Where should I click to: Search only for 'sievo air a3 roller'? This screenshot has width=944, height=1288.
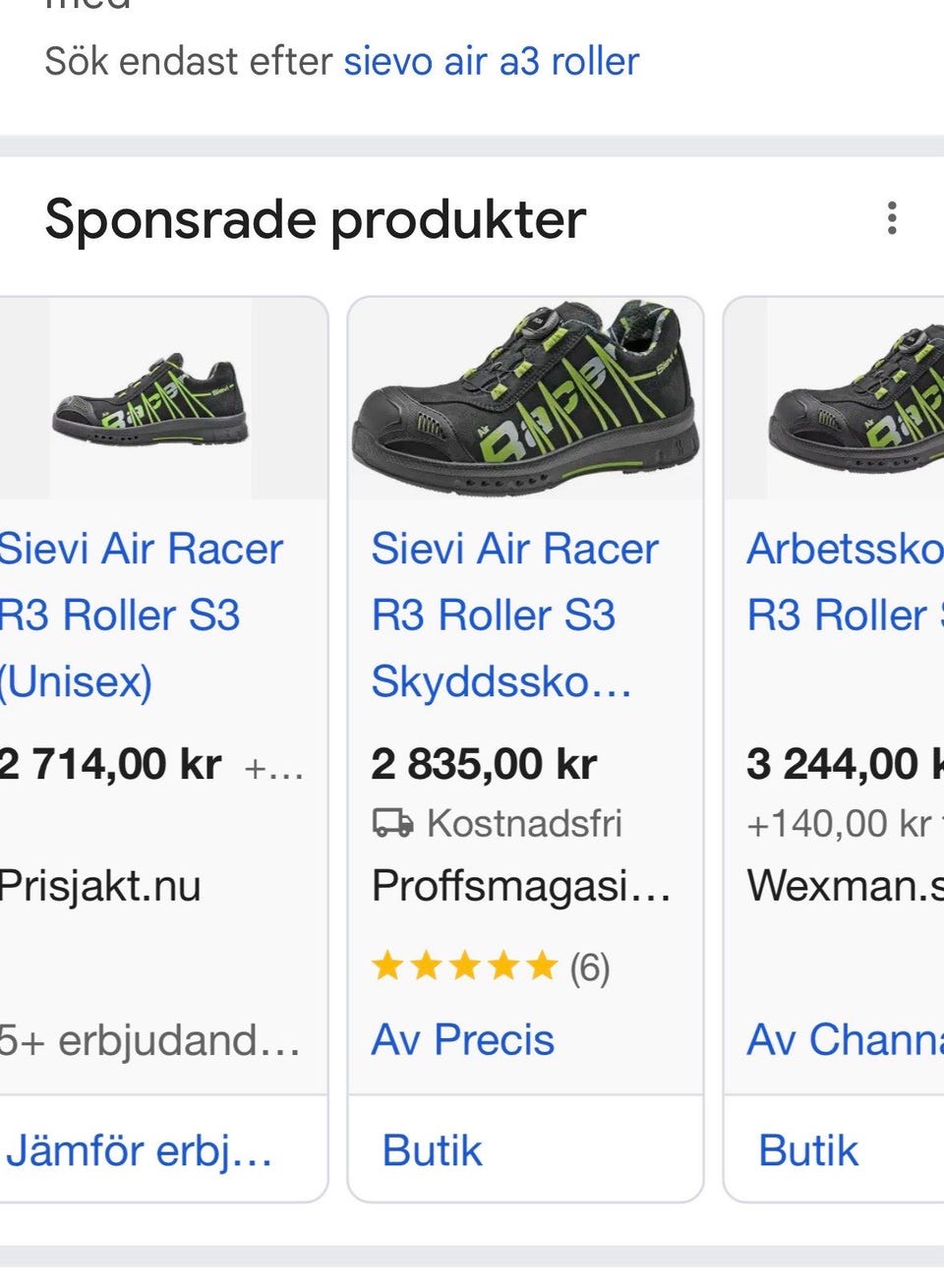491,62
